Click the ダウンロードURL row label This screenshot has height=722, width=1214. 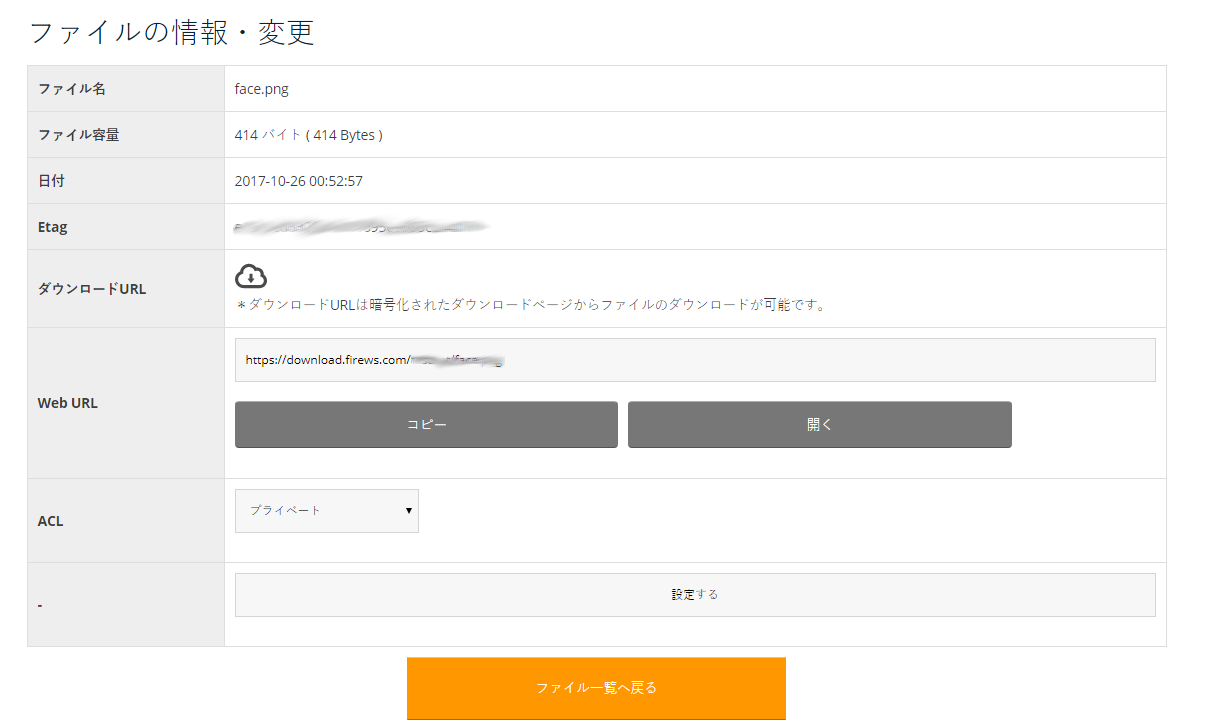point(92,289)
